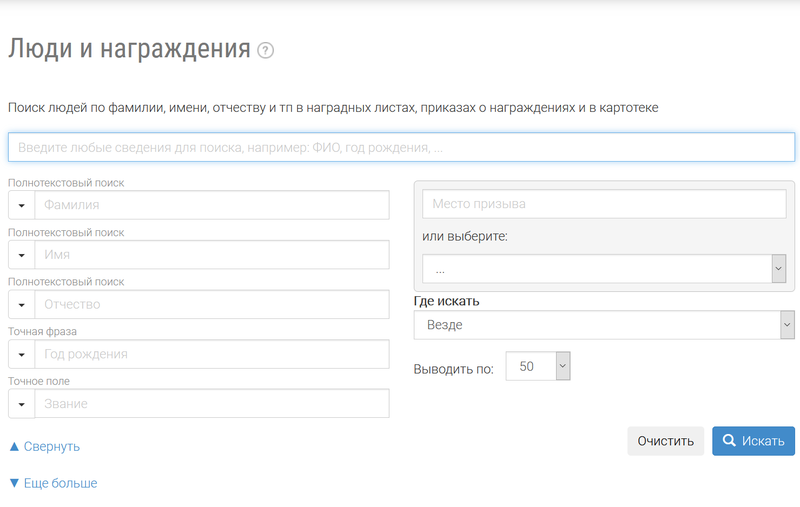Viewport: 800px width, 507px height.
Task: Click into the Звание input field
Action: [212, 403]
